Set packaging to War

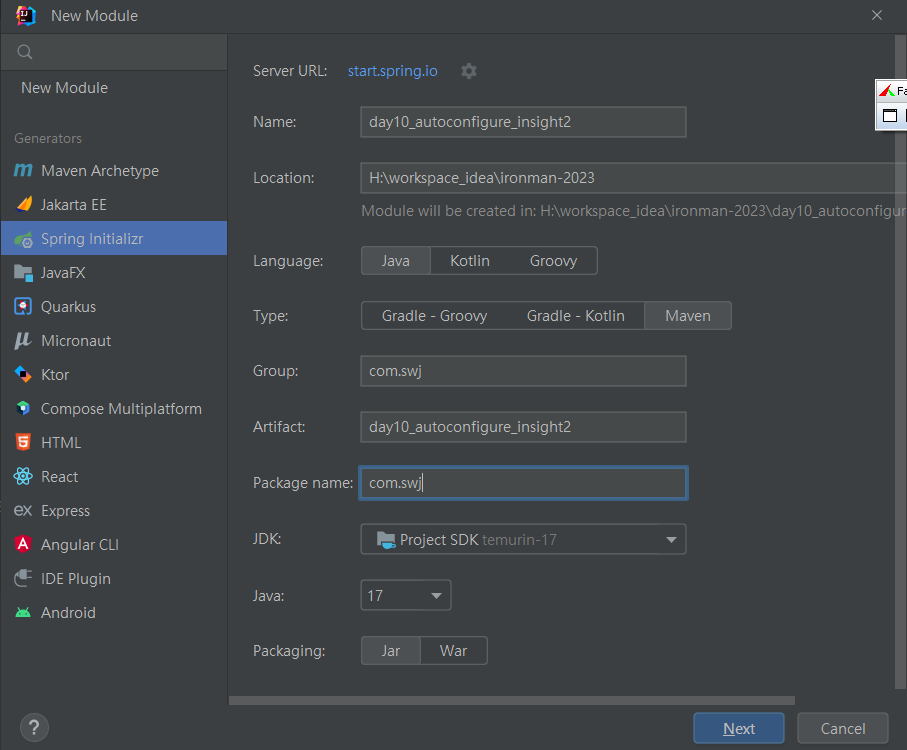coord(454,651)
